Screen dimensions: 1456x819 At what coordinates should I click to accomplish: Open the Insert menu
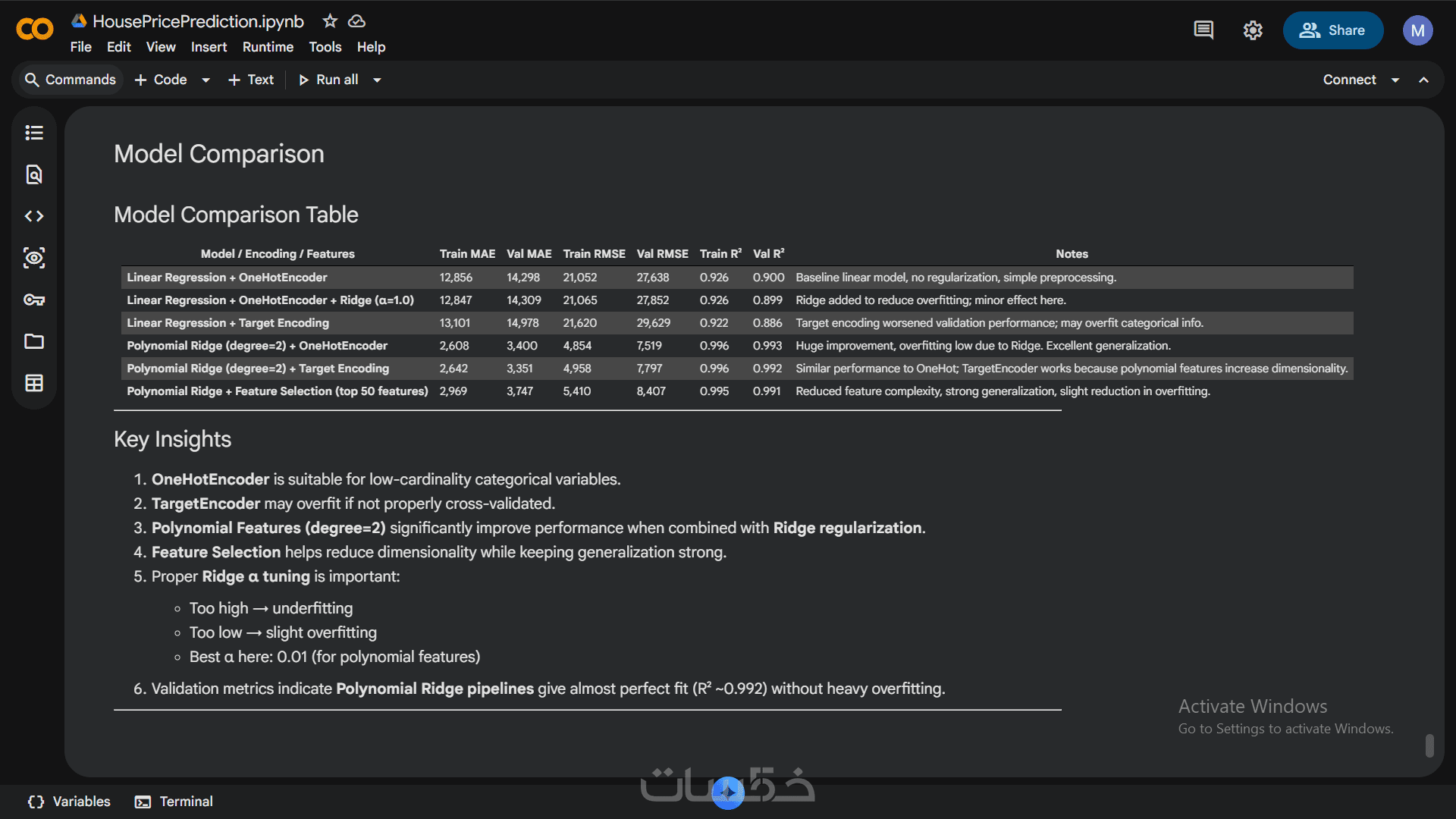(209, 47)
